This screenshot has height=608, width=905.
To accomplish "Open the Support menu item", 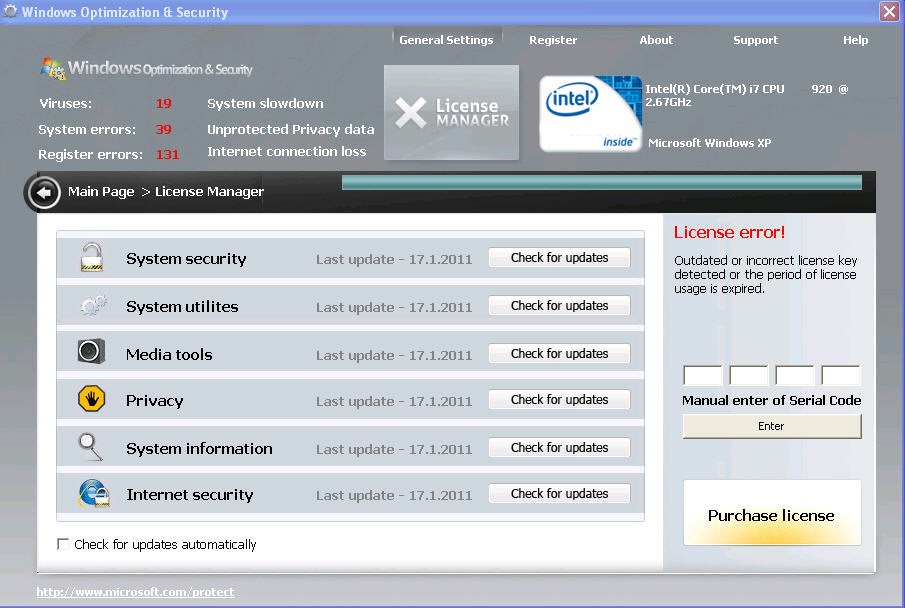I will click(x=756, y=40).
